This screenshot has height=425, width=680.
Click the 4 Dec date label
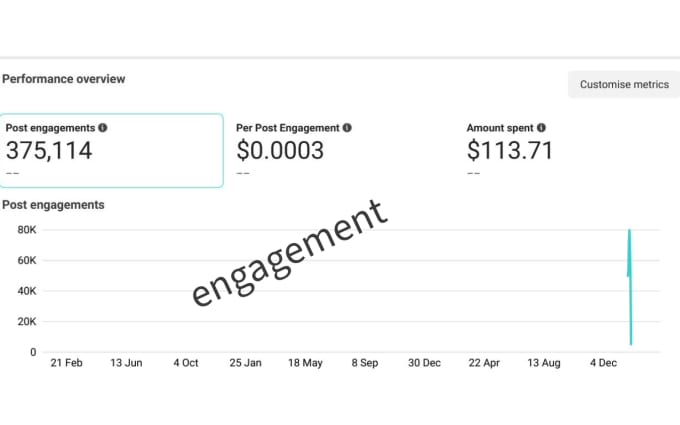(x=603, y=363)
